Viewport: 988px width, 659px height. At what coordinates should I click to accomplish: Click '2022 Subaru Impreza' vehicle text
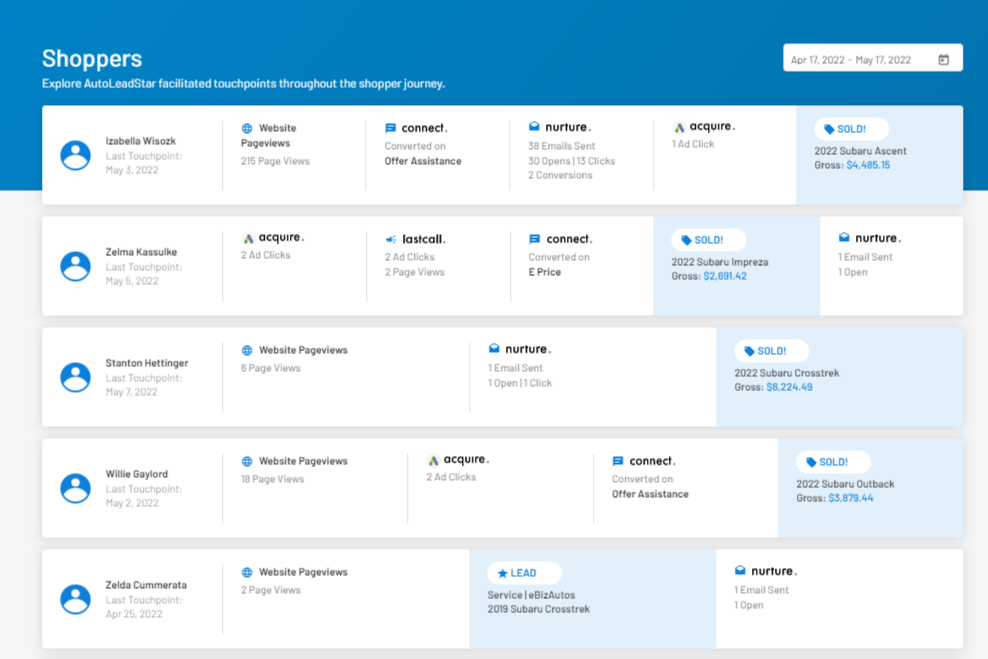720,262
